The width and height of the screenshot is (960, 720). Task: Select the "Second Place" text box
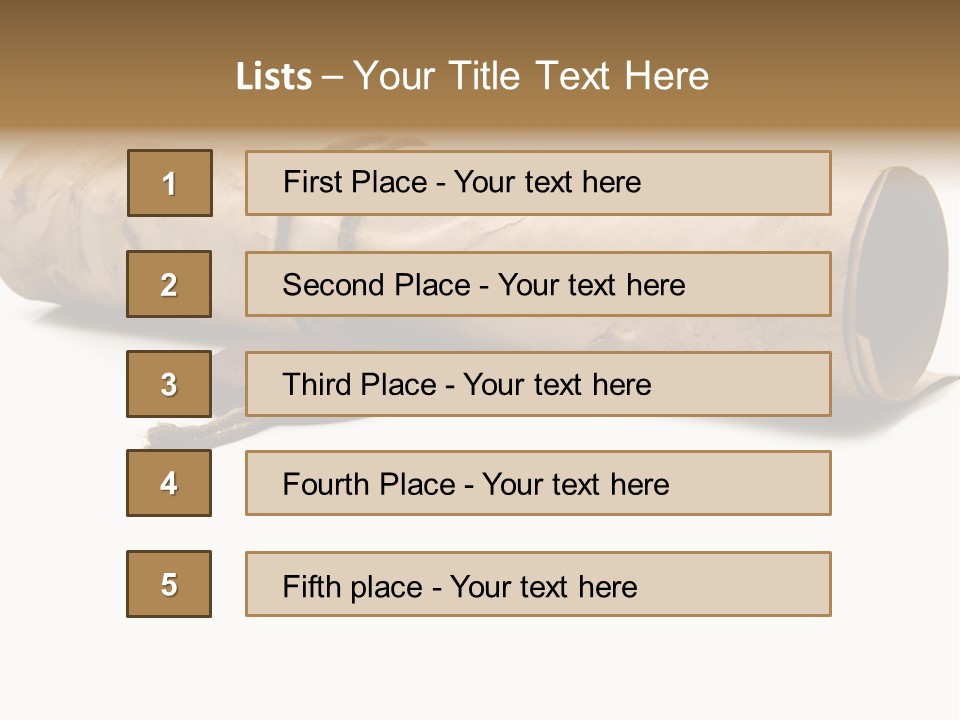[538, 284]
